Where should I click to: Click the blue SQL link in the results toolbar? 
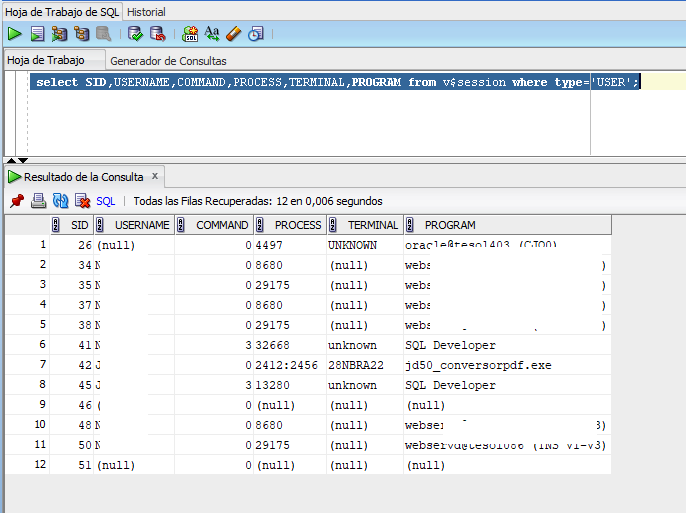[x=106, y=201]
